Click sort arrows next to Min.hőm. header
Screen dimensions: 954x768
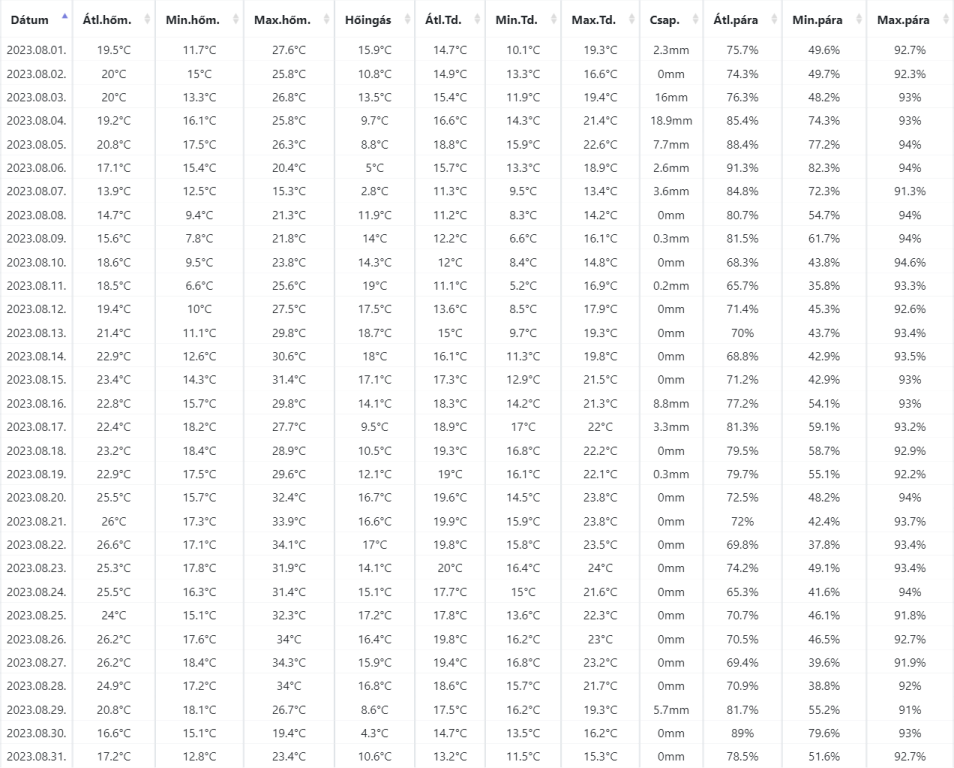click(235, 19)
